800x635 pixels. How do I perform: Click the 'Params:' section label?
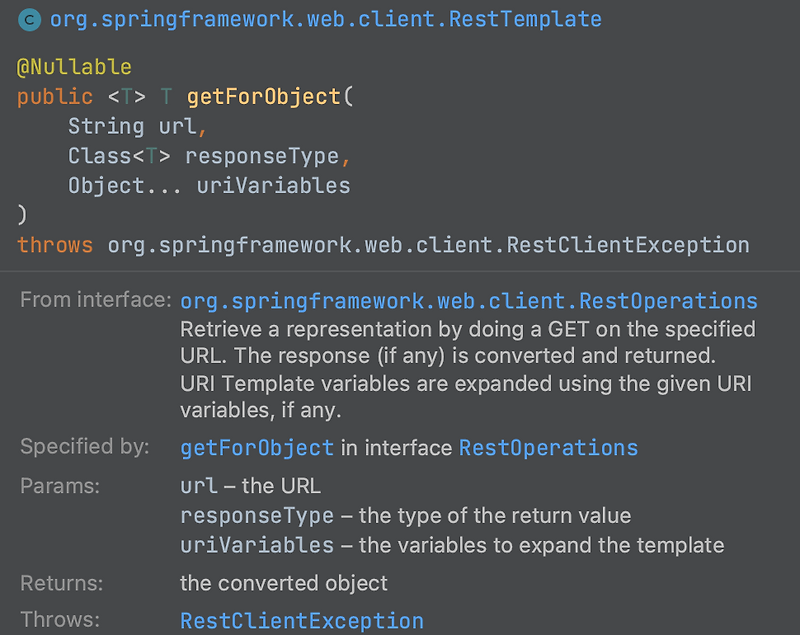point(60,486)
